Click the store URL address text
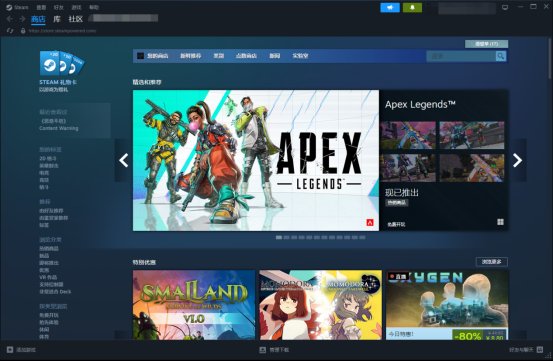The image size is (553, 361). coord(62,31)
